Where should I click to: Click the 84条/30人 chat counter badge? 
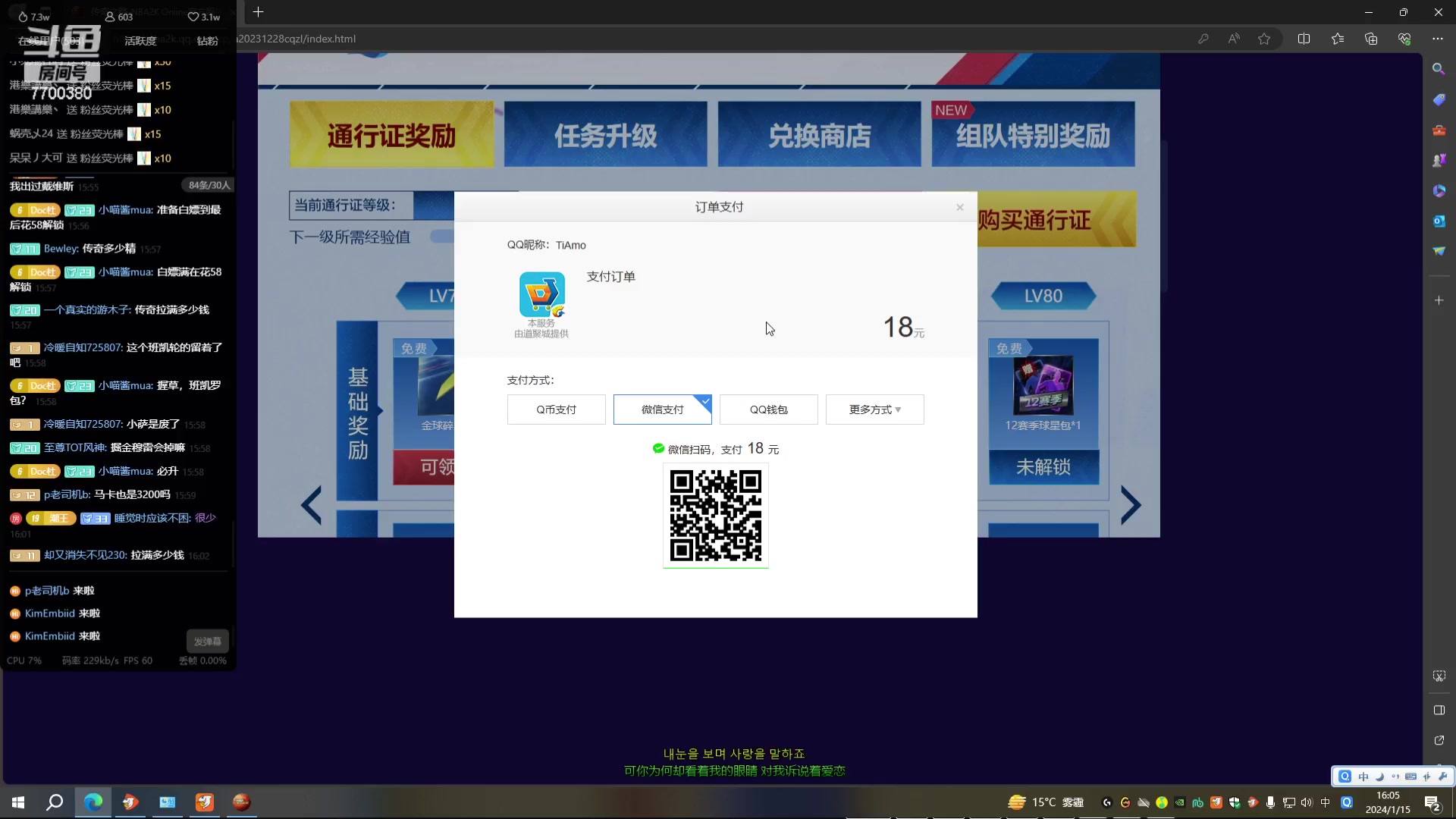point(209,185)
